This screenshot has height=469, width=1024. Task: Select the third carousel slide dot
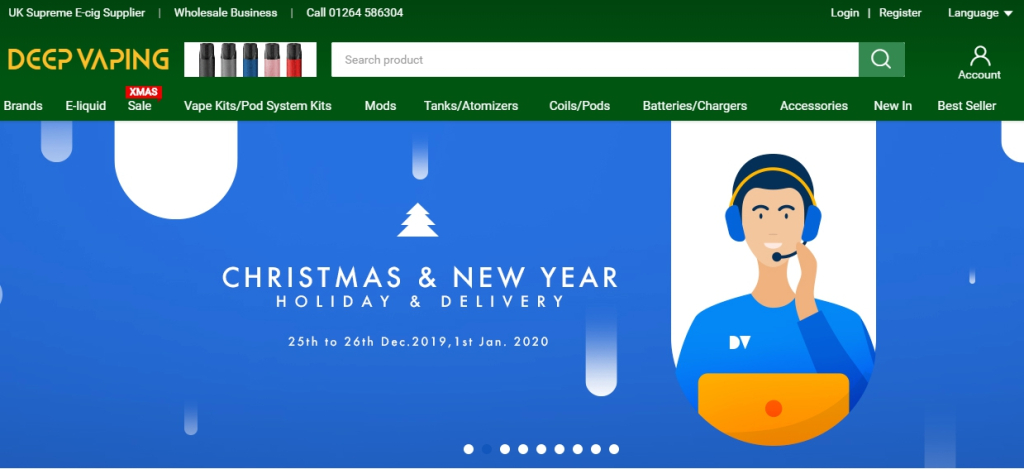click(x=505, y=449)
